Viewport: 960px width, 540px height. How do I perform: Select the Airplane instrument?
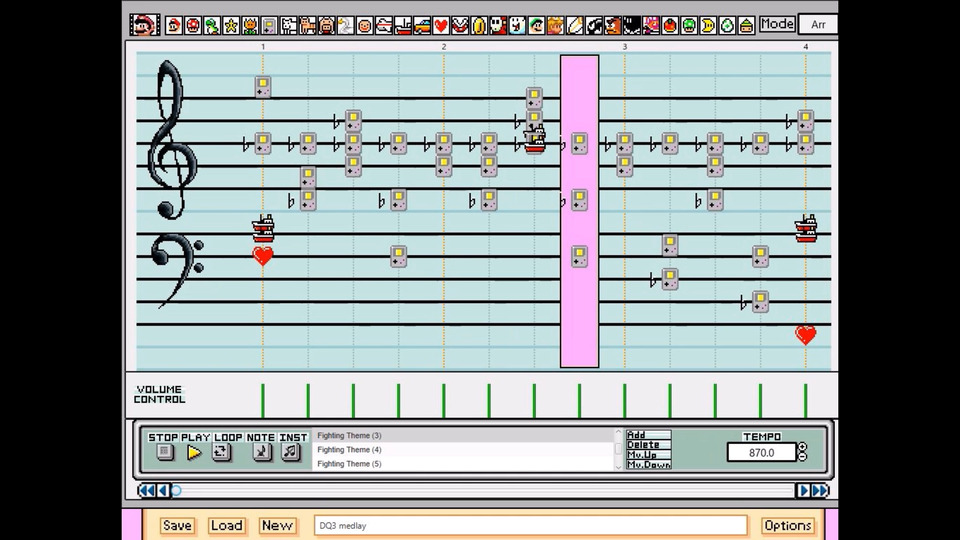tap(384, 26)
